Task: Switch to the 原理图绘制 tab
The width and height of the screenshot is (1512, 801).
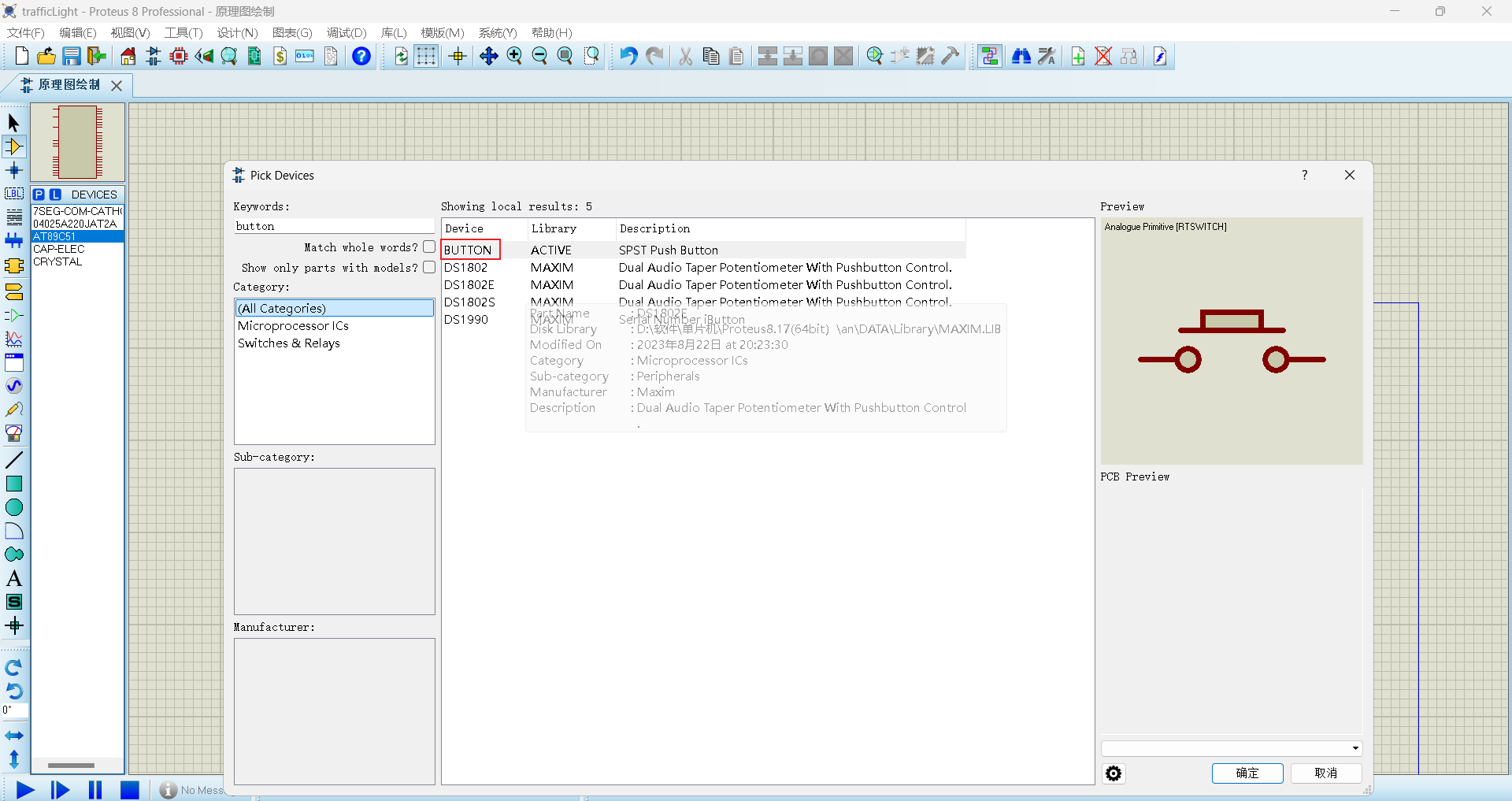Action: [x=69, y=84]
